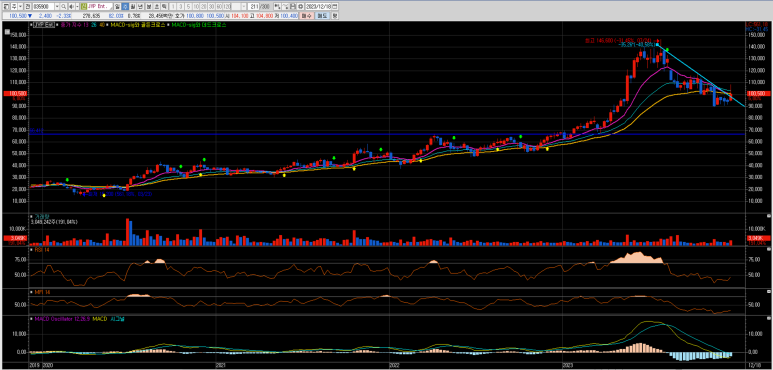Select daily 일 period button
773x370 pixels.
tap(117, 6)
